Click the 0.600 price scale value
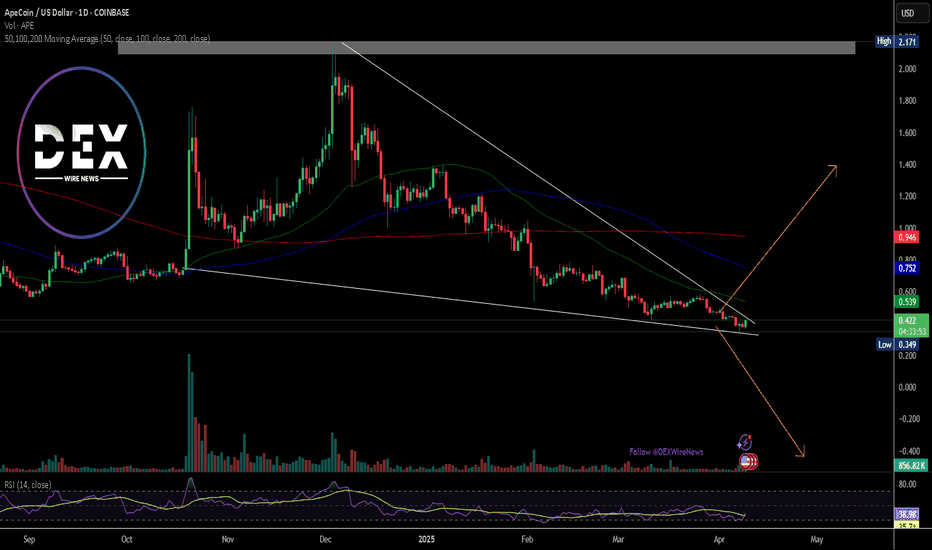This screenshot has height=550, width=932. [908, 291]
